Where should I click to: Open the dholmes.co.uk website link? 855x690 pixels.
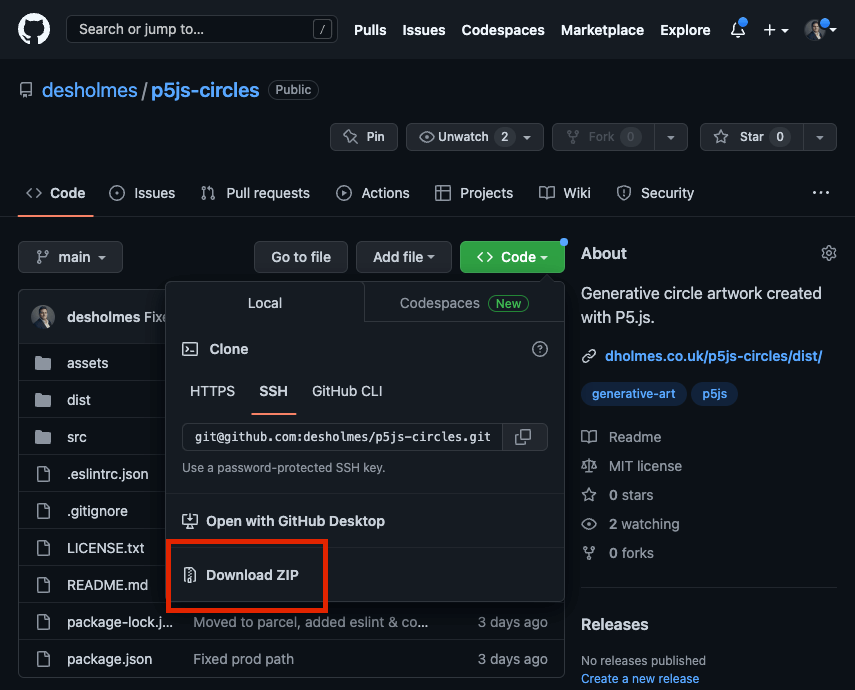(713, 356)
